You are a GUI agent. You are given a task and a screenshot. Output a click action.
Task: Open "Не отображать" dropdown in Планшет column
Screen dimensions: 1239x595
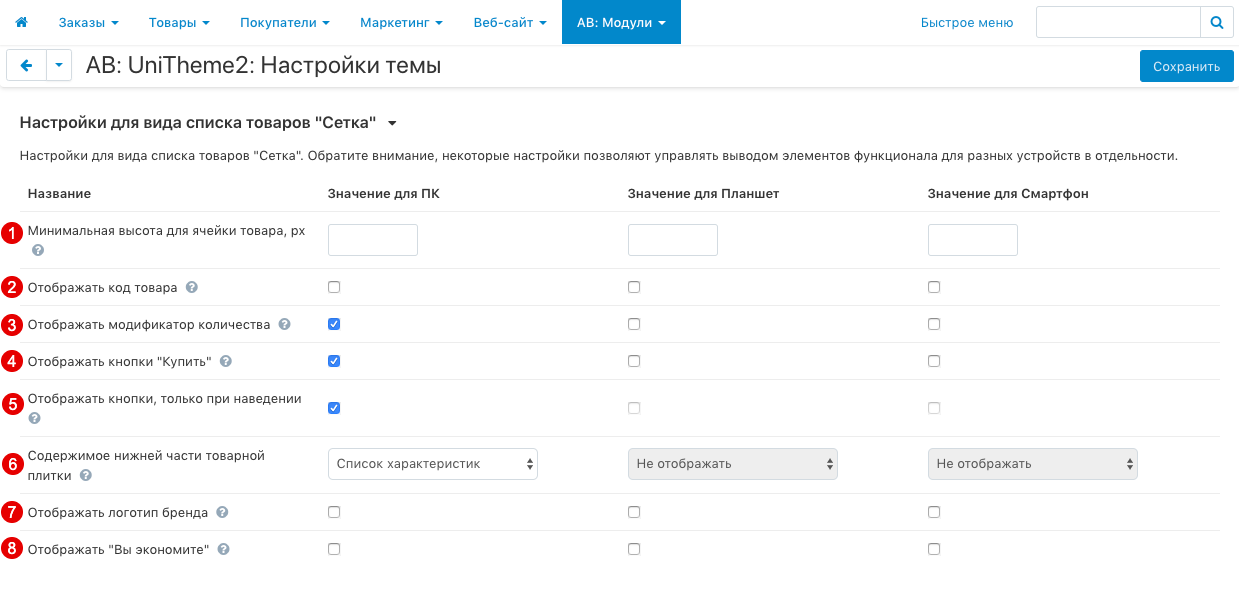pyautogui.click(x=732, y=463)
